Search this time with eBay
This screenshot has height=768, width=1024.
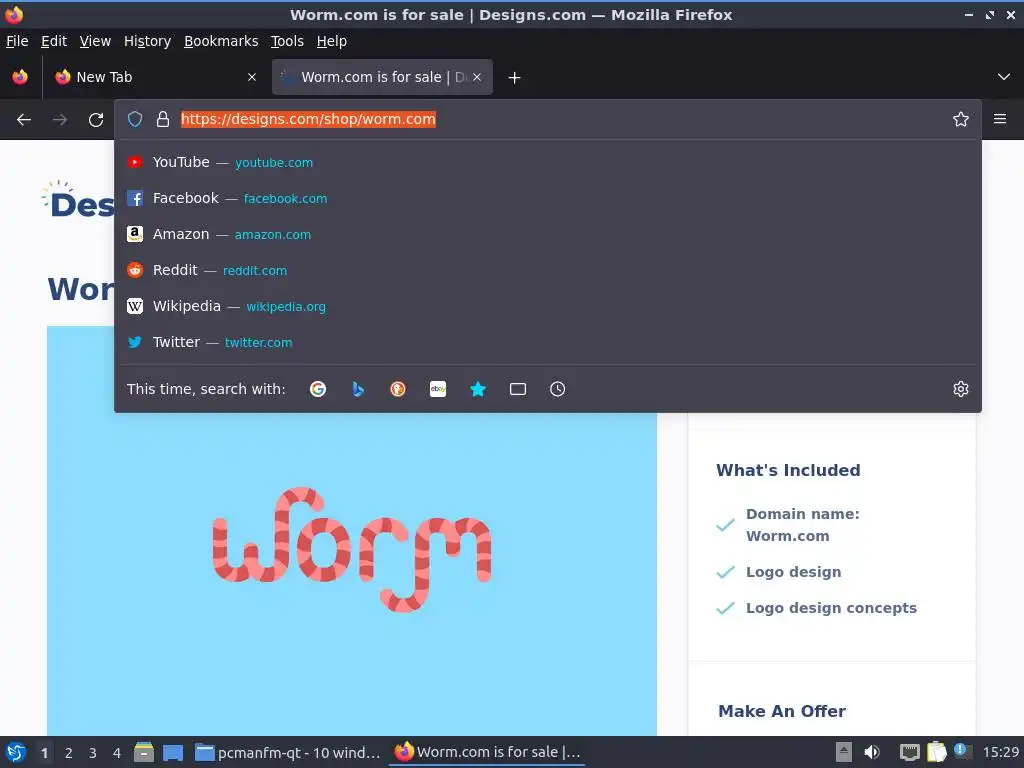click(438, 389)
